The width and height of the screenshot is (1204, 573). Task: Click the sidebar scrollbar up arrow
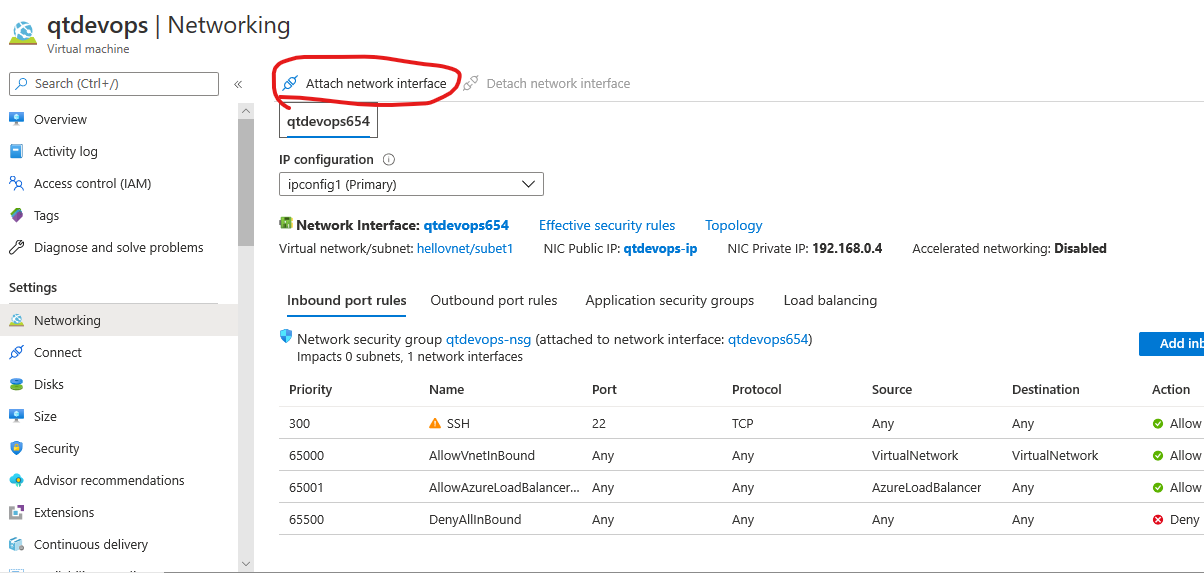click(246, 111)
